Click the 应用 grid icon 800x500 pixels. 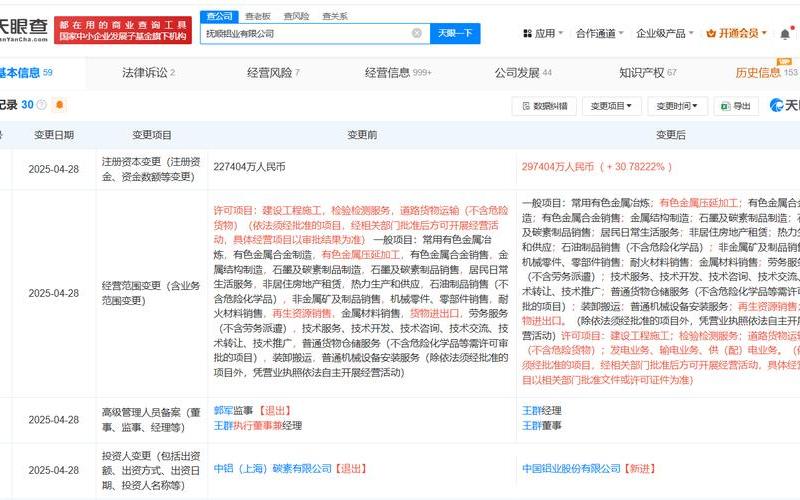pyautogui.click(x=527, y=33)
